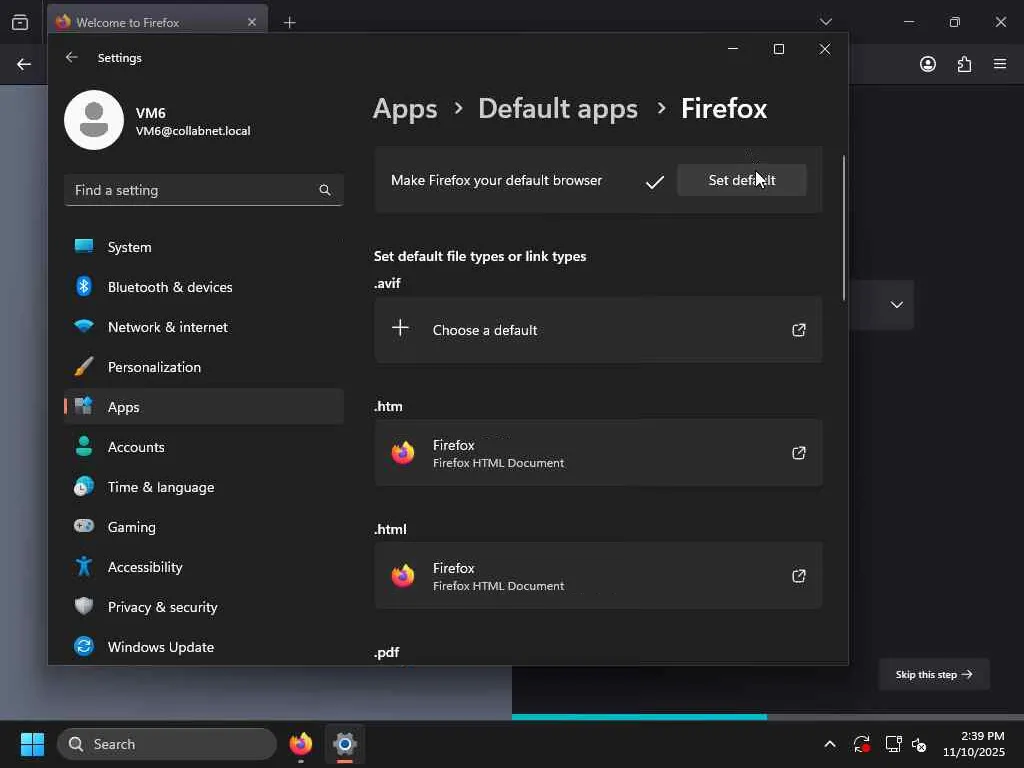Click Firefox back navigation arrow

tap(24, 64)
